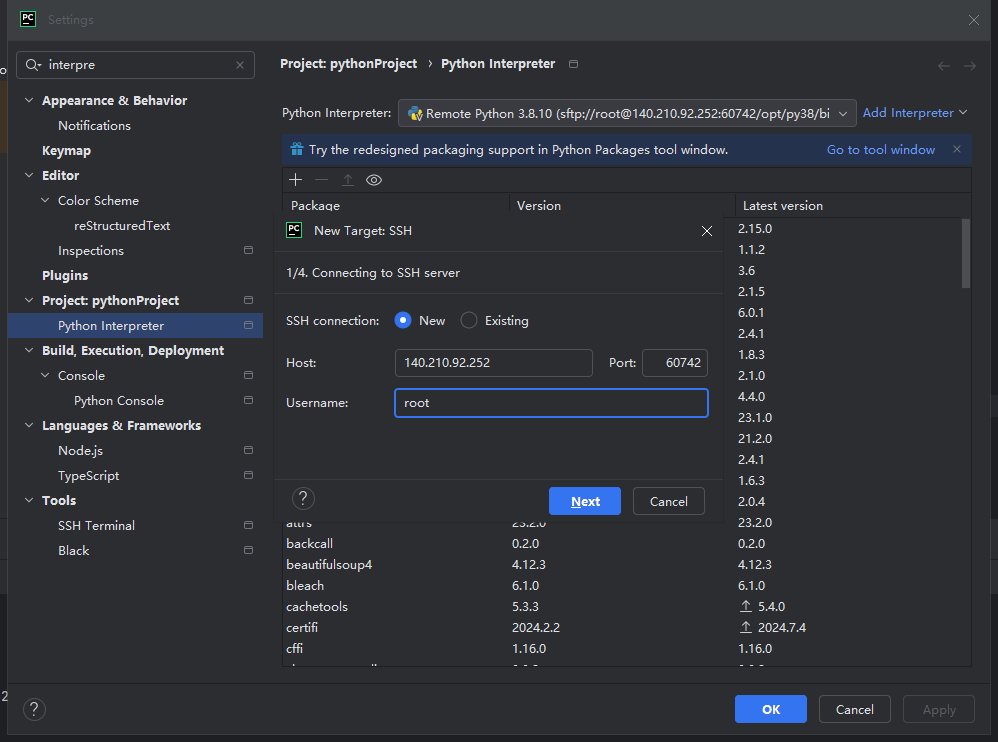This screenshot has width=998, height=742.
Task: Select the New SSH connection radio button
Action: click(x=403, y=320)
